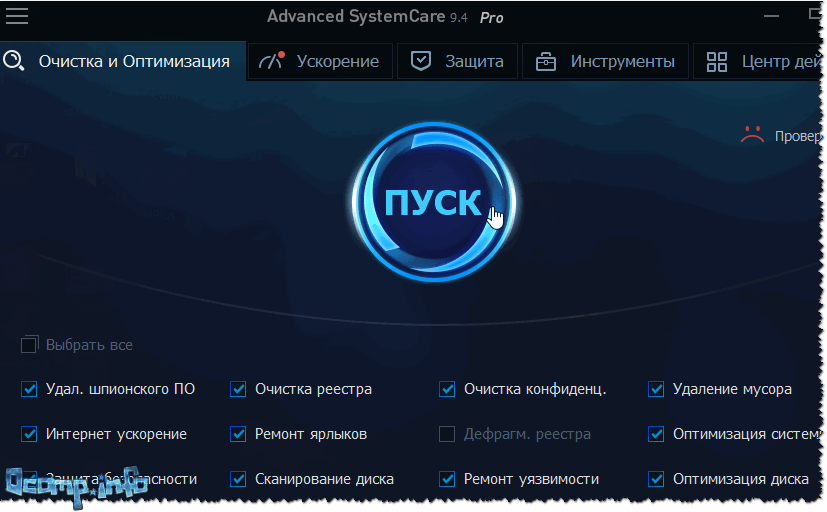Uncheck Интернет ускорение option
The height and width of the screenshot is (512, 827).
29,434
